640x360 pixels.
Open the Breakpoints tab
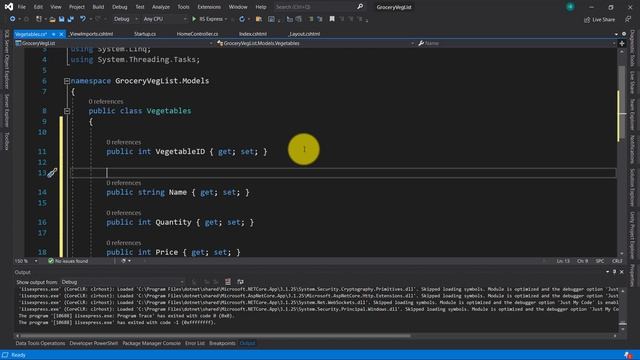222,343
